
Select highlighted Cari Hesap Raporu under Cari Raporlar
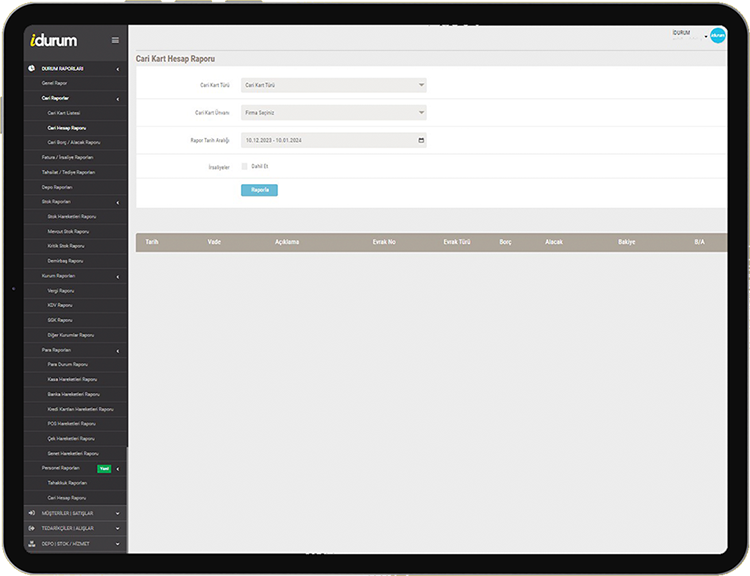coord(66,128)
